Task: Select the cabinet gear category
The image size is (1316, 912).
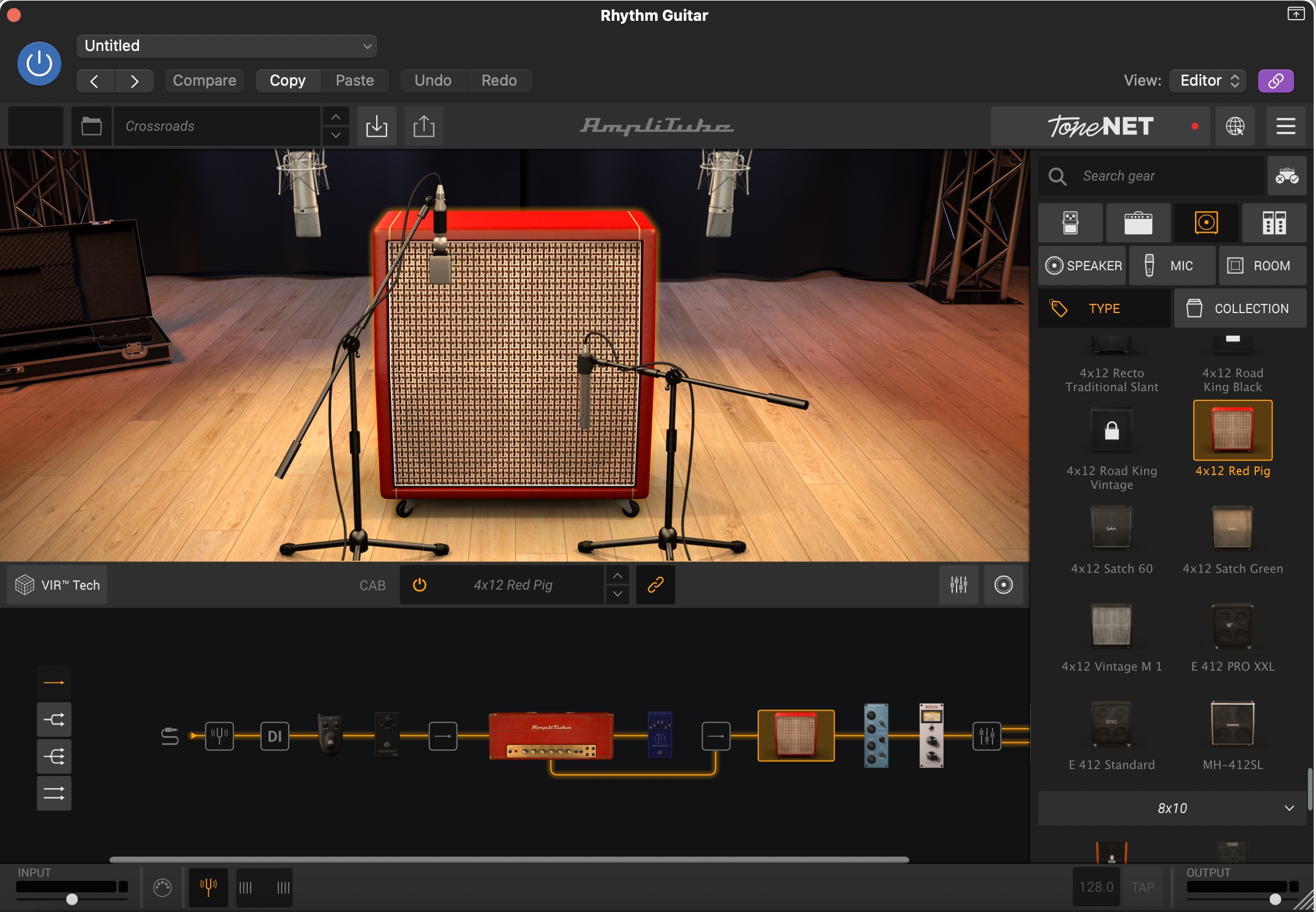Action: tap(1207, 223)
